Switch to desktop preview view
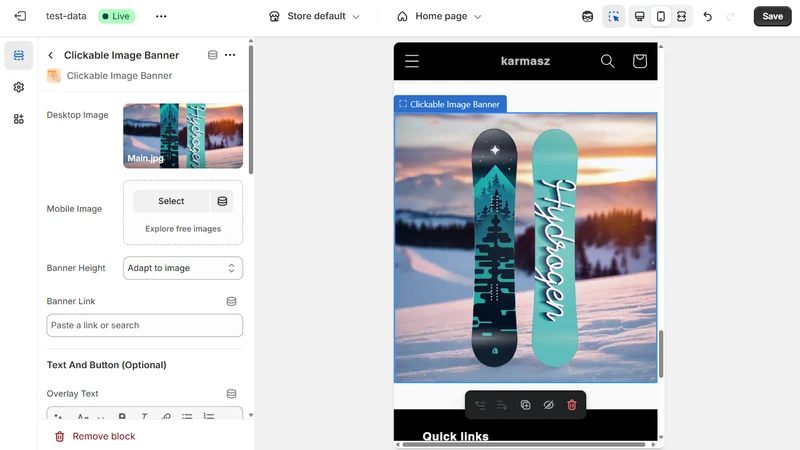Image resolution: width=800 pixels, height=450 pixels. click(639, 16)
